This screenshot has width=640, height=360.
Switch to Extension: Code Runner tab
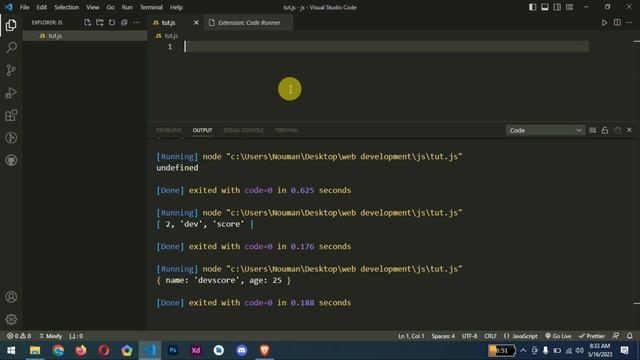point(249,22)
